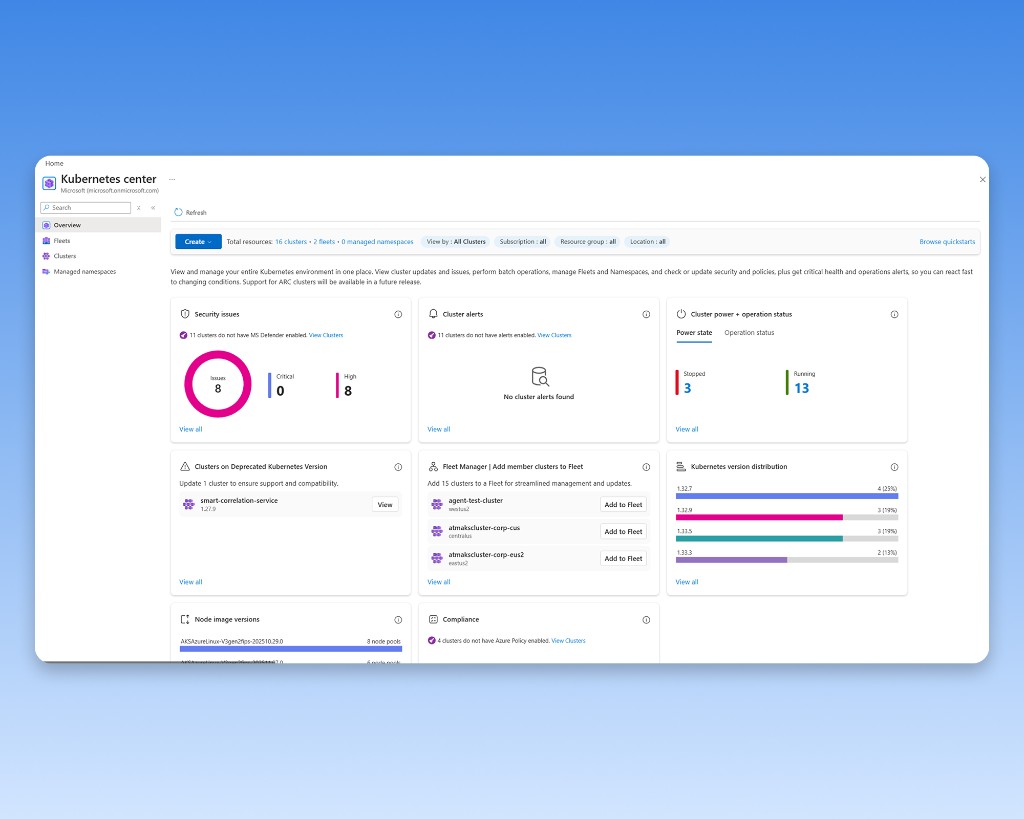
Task: Click the Compliance card icon
Action: [x=433, y=619]
